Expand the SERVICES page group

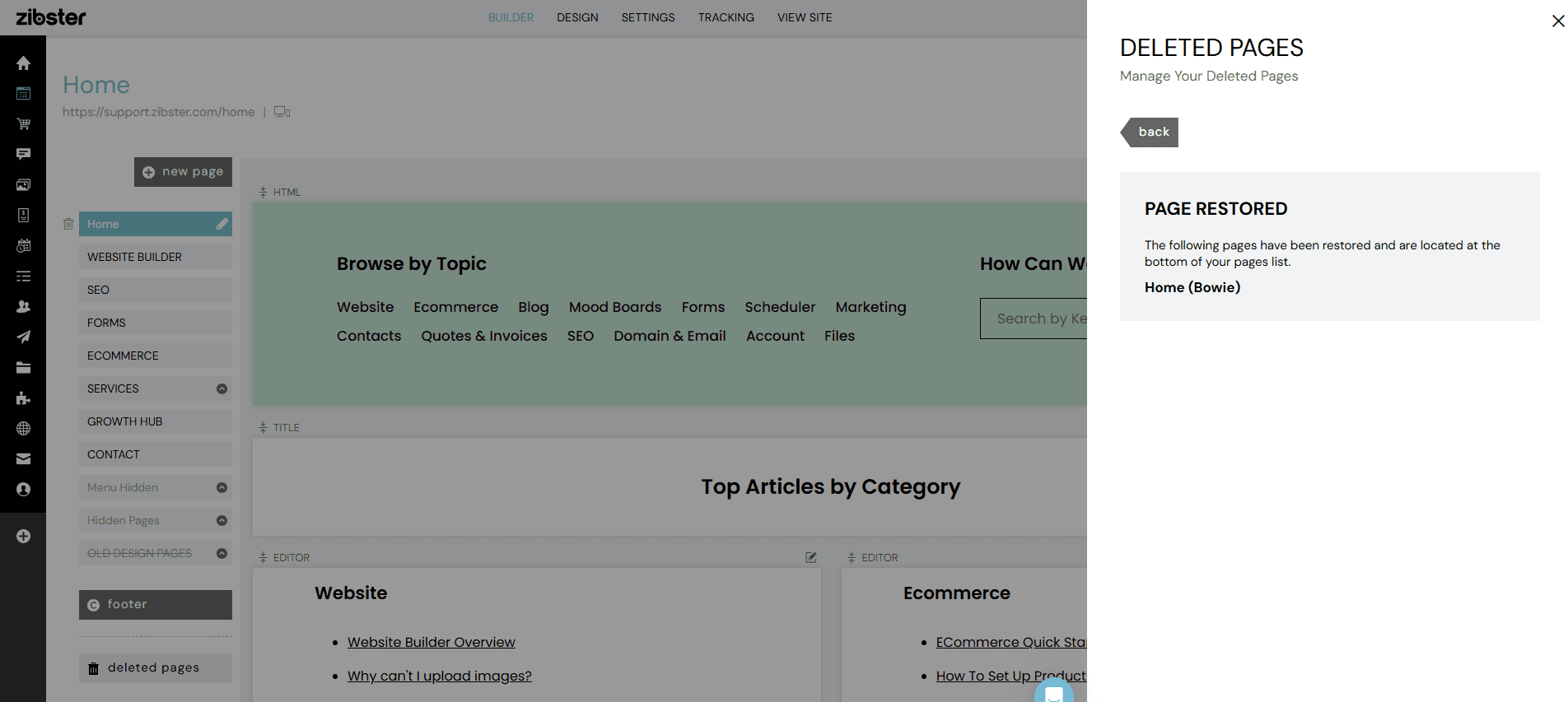coord(222,388)
